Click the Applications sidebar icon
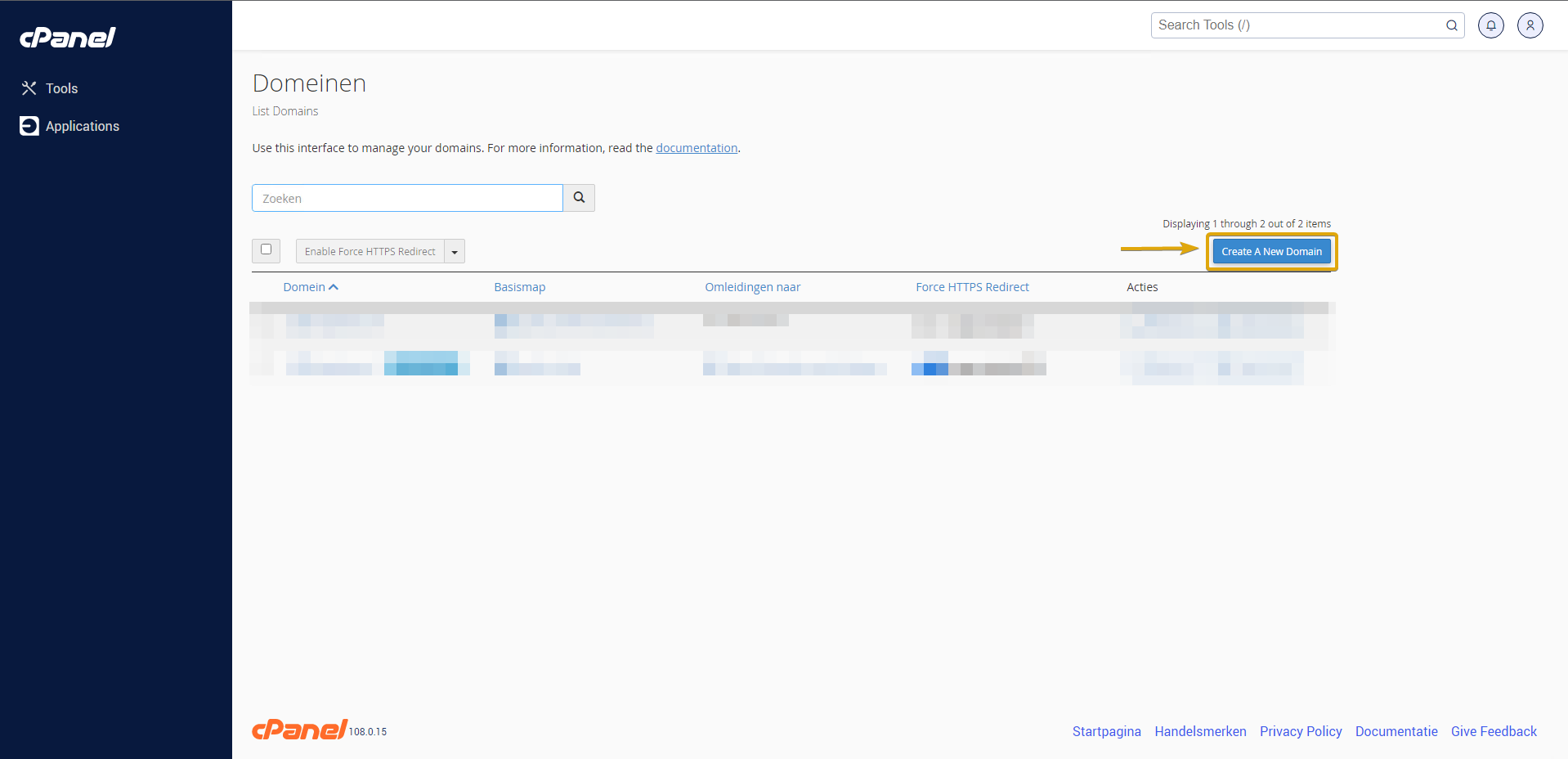Image resolution: width=1568 pixels, height=759 pixels. (x=29, y=126)
